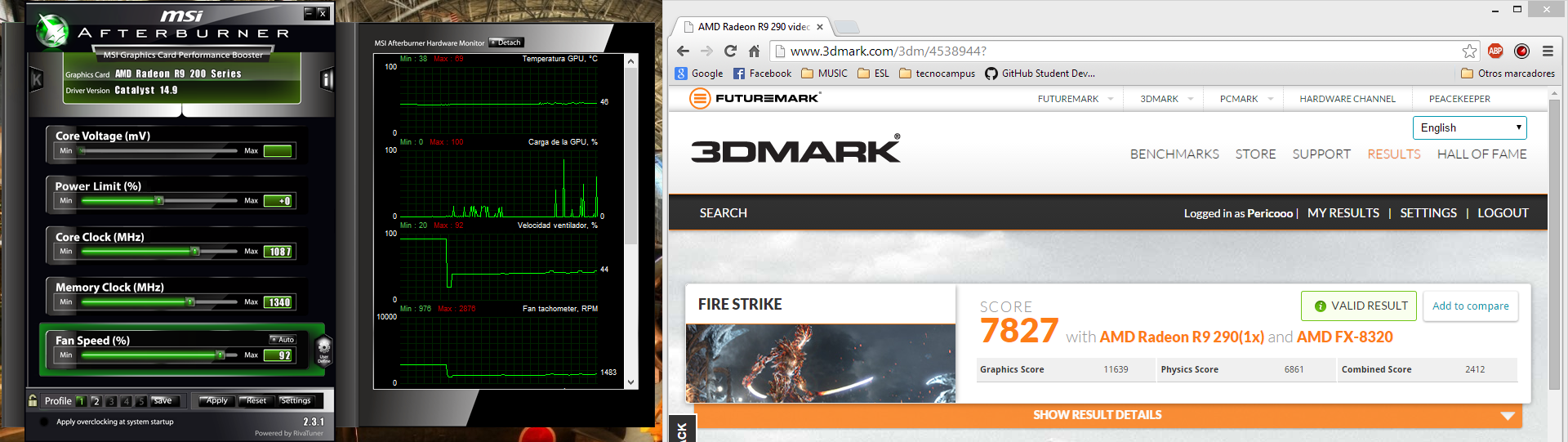Image resolution: width=1568 pixels, height=442 pixels.
Task: Open the HALL OF FAME menu item
Action: click(1481, 154)
